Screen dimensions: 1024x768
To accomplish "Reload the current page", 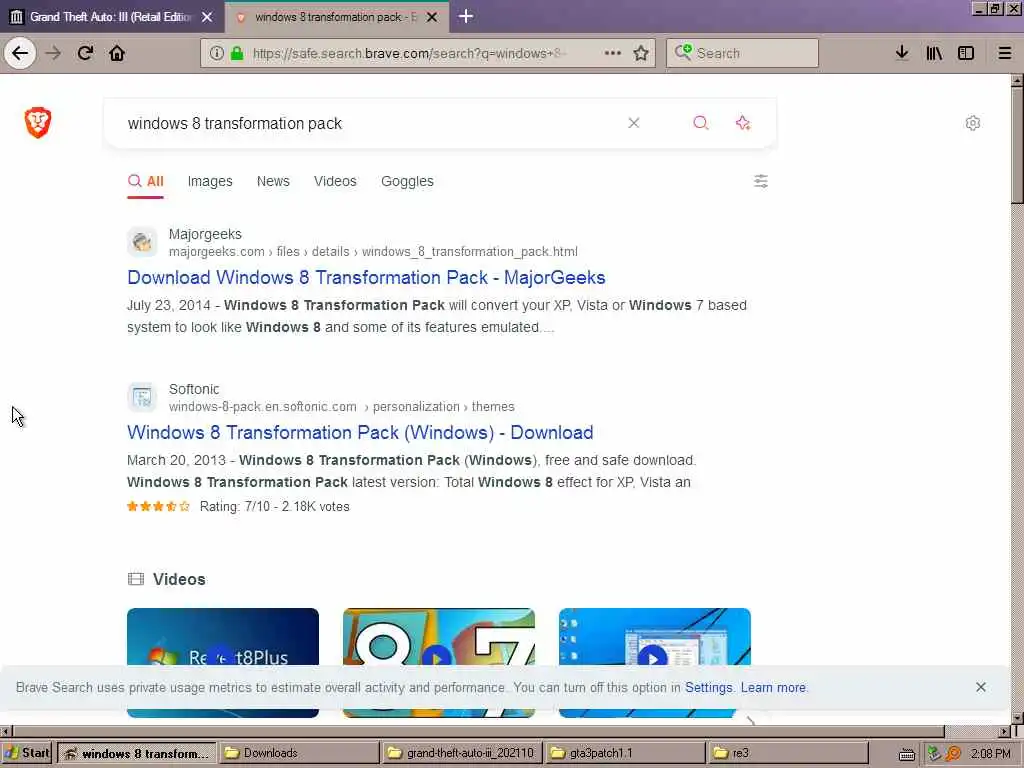I will click(86, 53).
